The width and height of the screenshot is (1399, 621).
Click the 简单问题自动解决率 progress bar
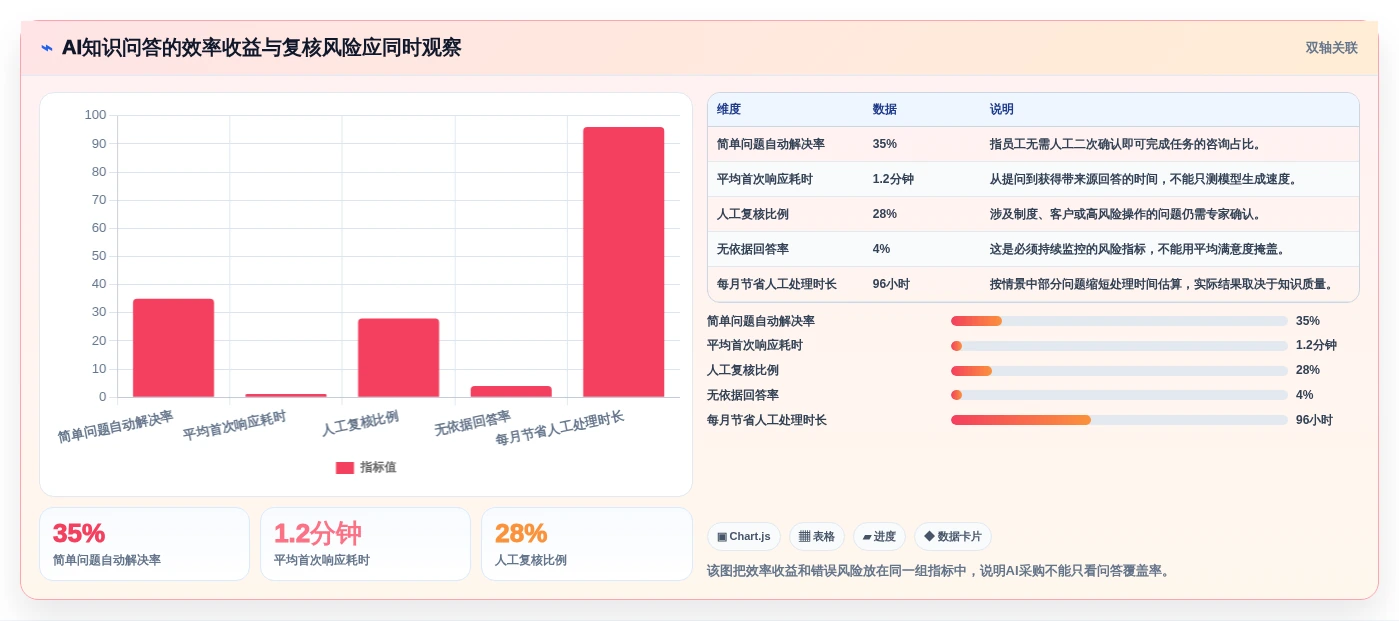coord(1119,321)
